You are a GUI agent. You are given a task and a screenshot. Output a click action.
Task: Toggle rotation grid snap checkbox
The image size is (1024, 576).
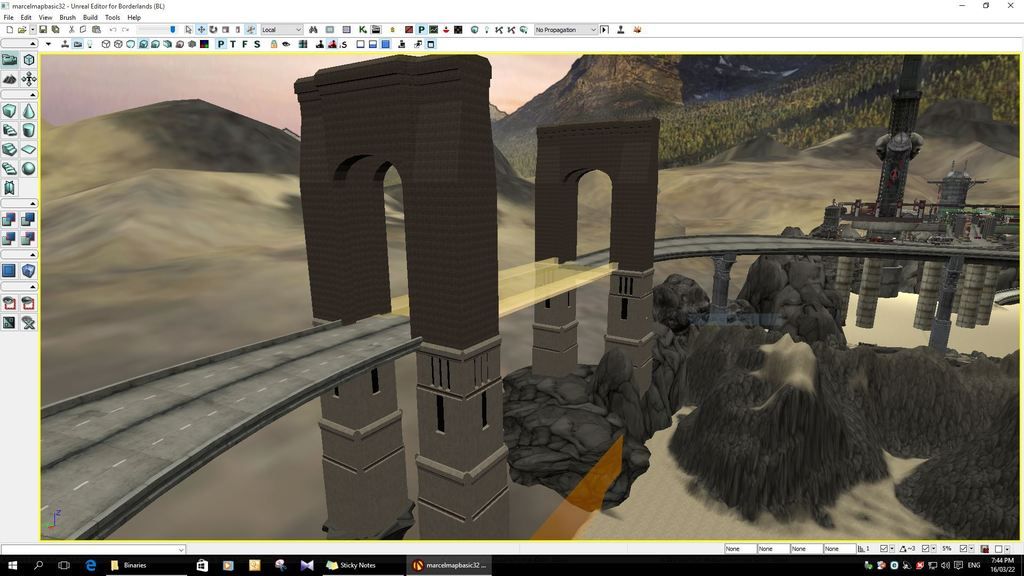(925, 549)
